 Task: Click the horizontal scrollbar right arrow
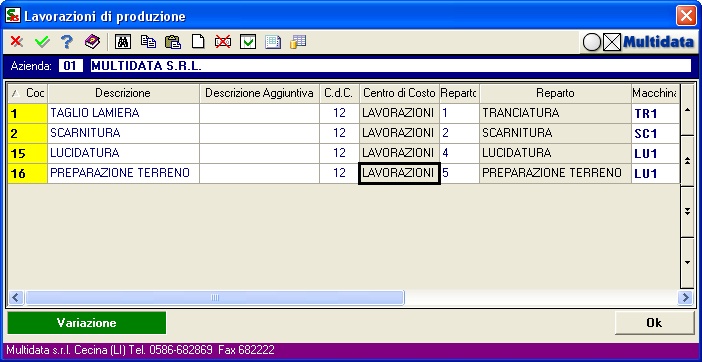[685, 298]
